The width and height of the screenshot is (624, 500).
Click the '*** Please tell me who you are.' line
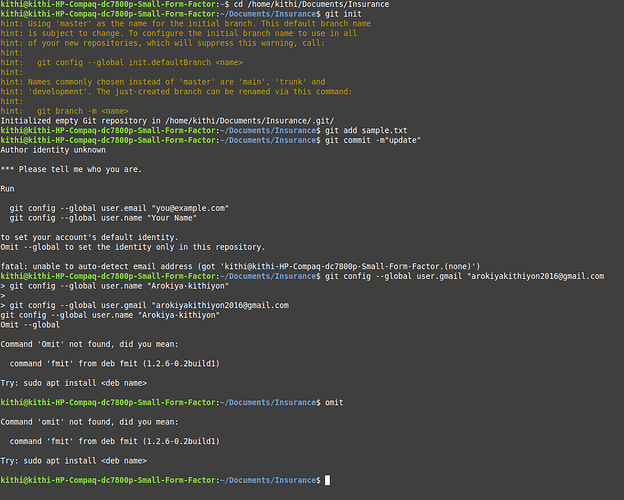point(71,169)
